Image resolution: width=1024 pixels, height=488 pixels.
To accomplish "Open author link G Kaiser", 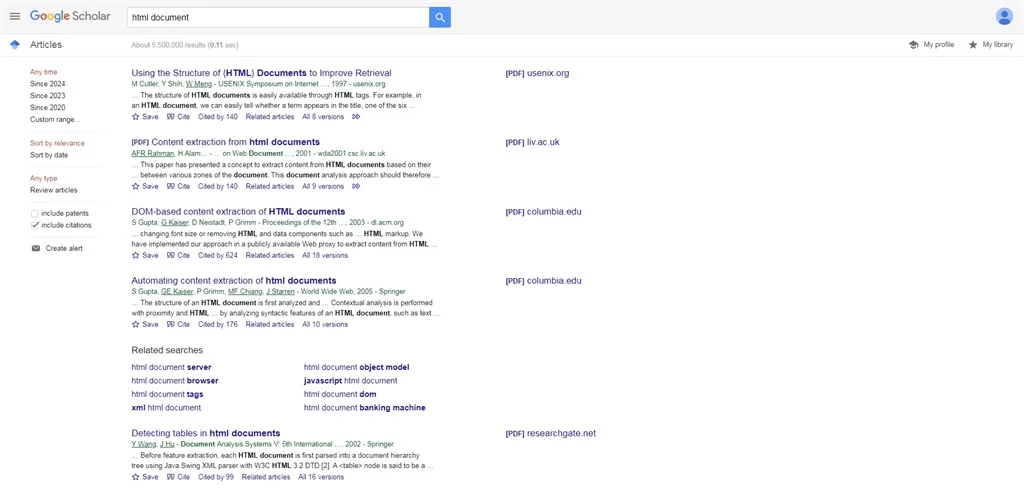I will (174, 223).
